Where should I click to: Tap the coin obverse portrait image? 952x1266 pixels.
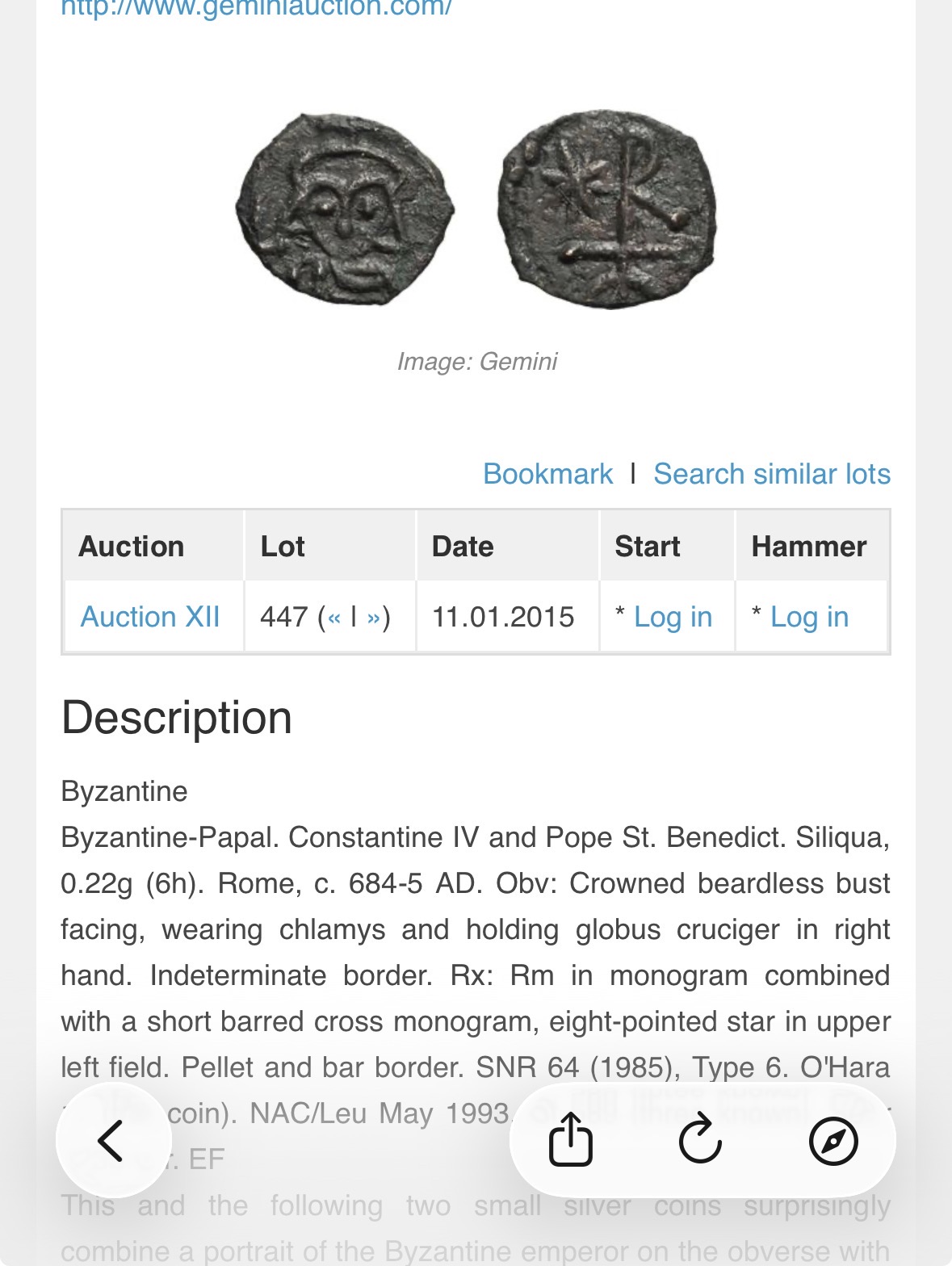point(345,209)
